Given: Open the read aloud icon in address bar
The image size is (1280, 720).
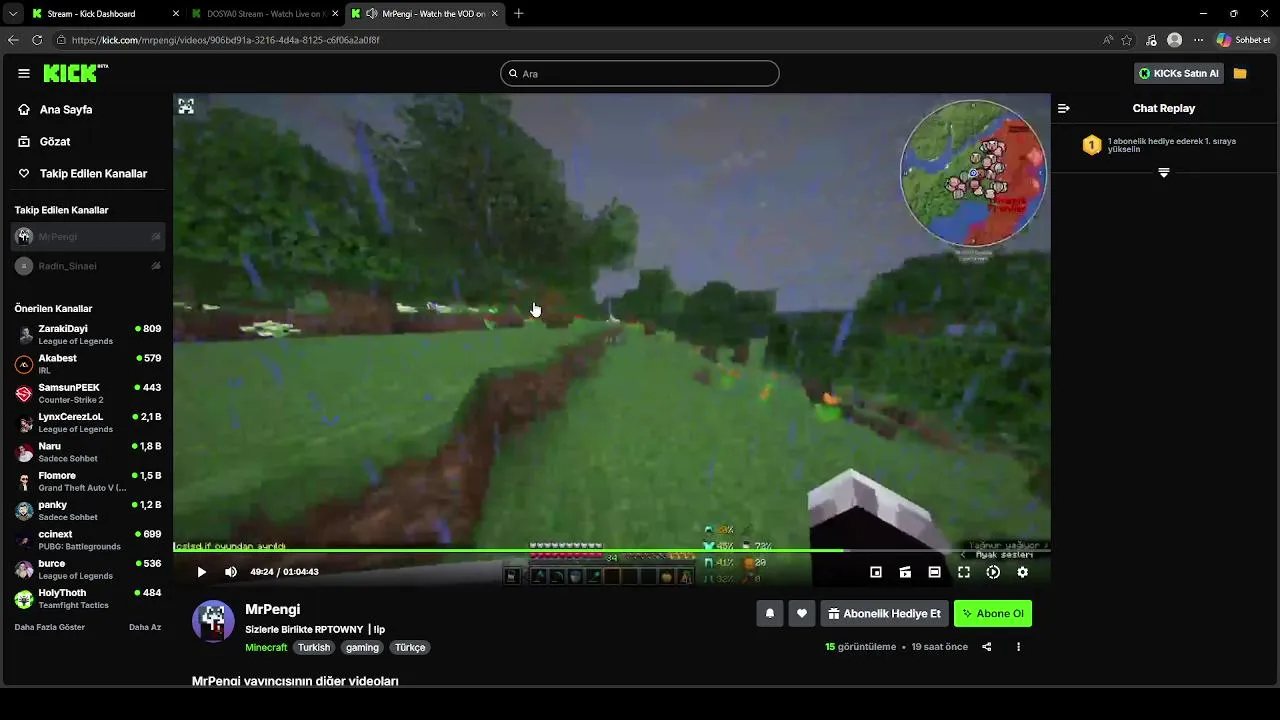Looking at the screenshot, I should 1108,40.
